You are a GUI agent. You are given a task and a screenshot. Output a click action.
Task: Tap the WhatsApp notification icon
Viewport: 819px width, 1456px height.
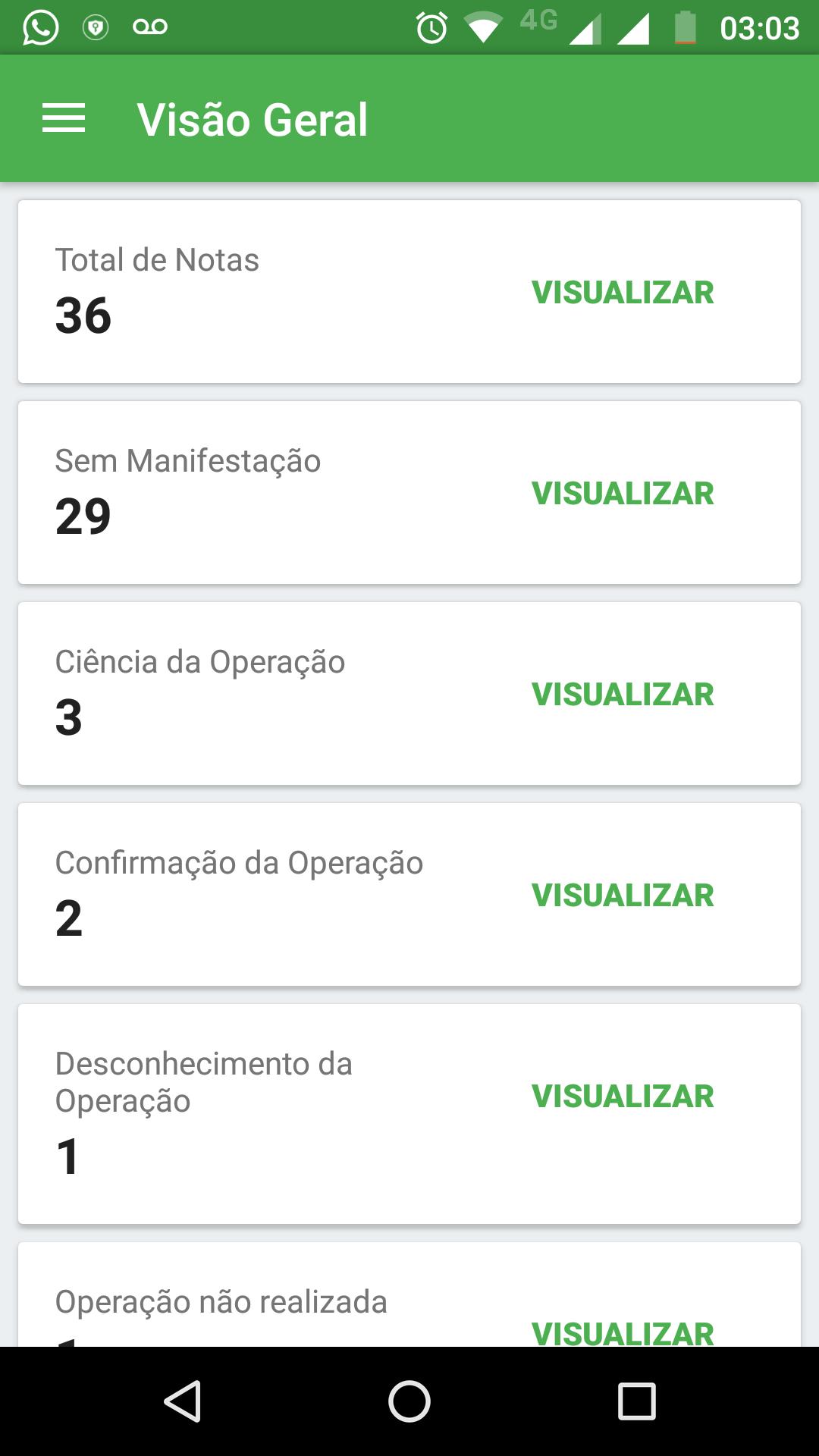(x=40, y=28)
